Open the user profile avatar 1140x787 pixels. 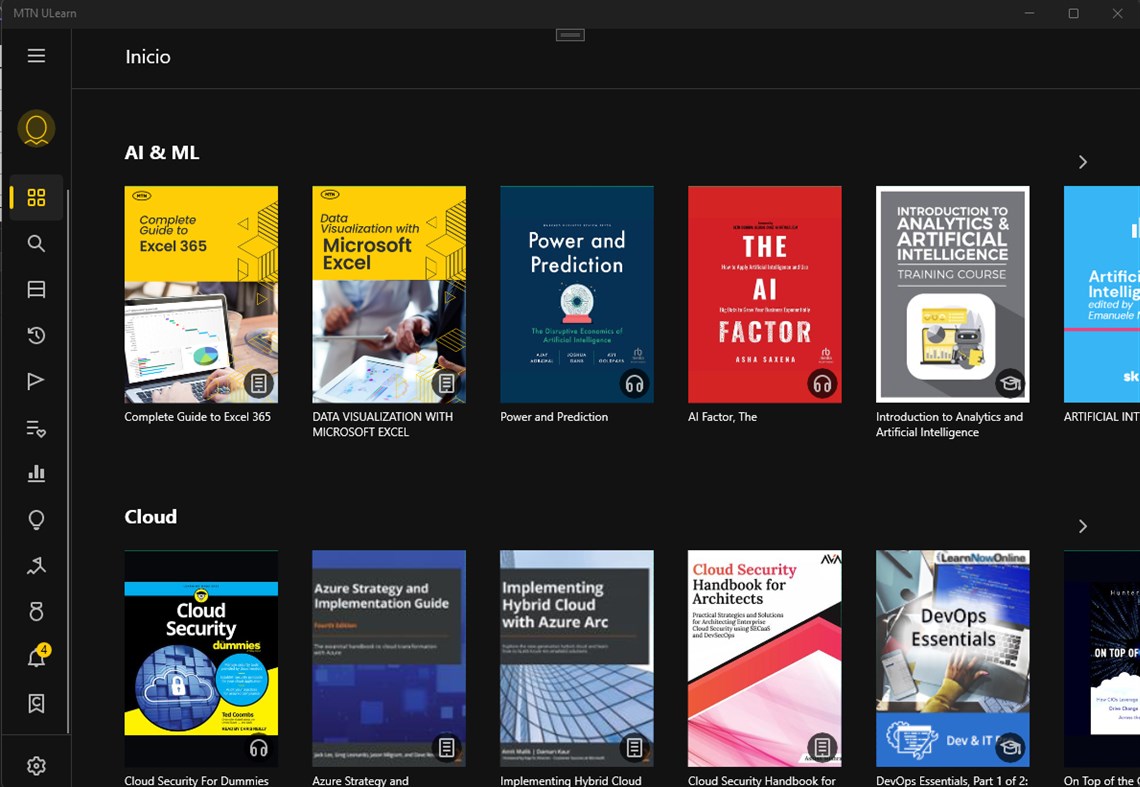point(36,129)
